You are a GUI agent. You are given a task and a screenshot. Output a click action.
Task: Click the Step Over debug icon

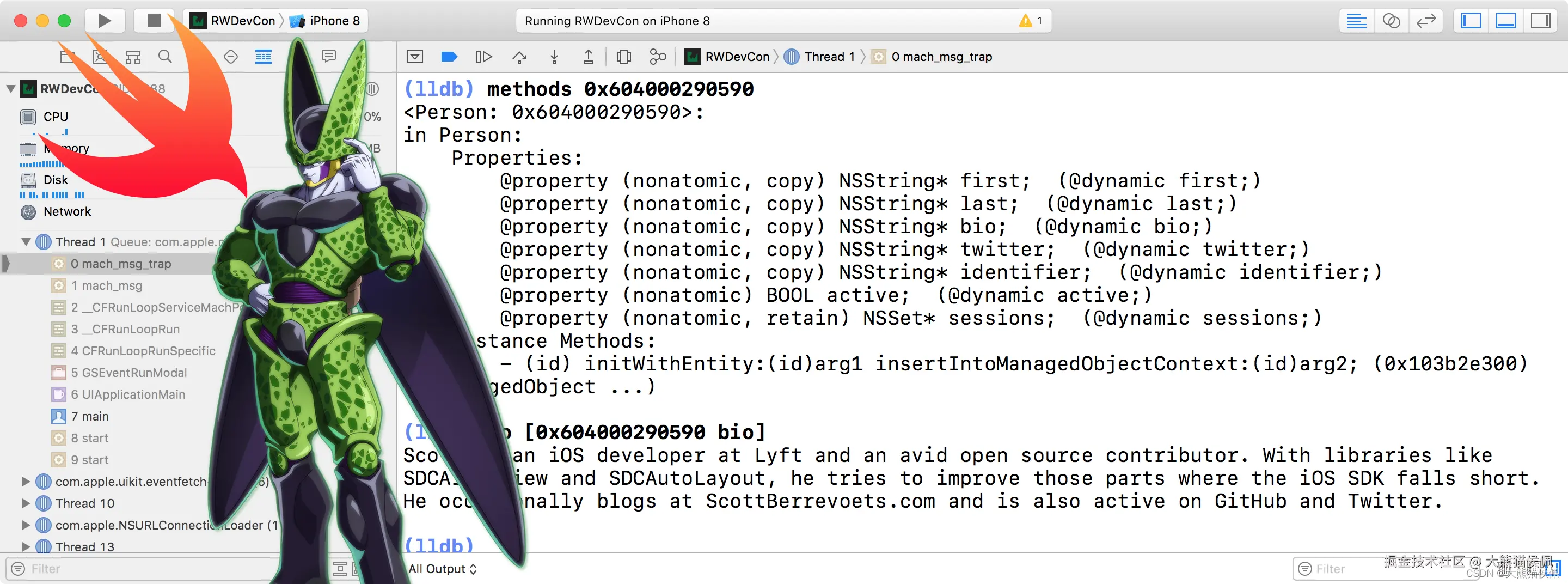pos(519,57)
